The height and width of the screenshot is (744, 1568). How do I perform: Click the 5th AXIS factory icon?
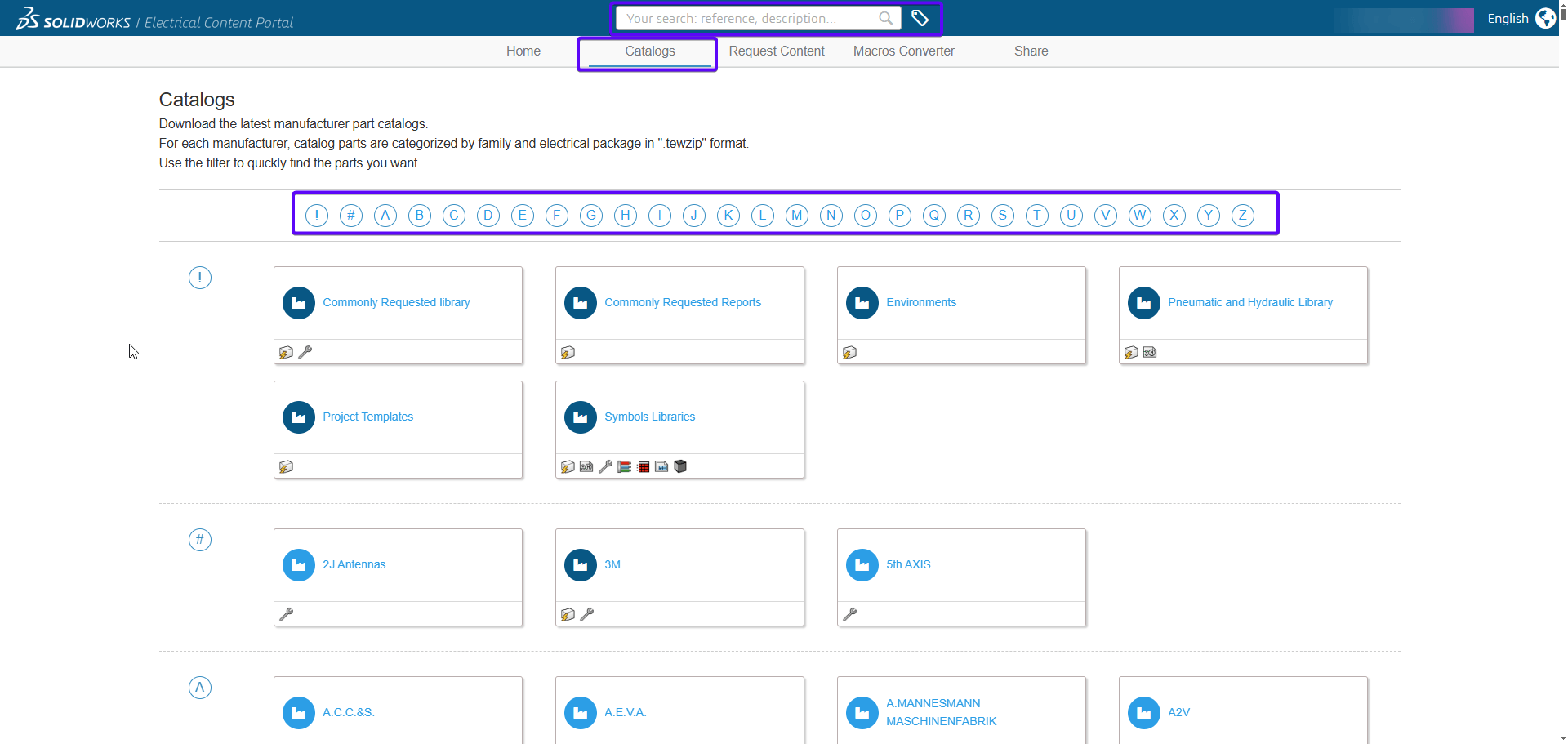tap(862, 565)
